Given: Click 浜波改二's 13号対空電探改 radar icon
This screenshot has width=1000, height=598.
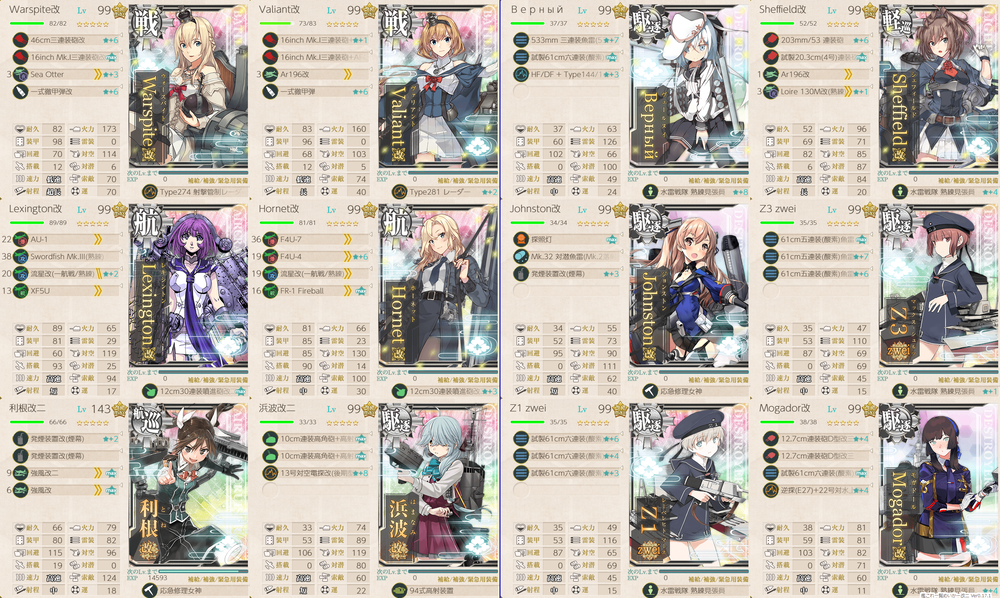Looking at the screenshot, I should tap(270, 474).
